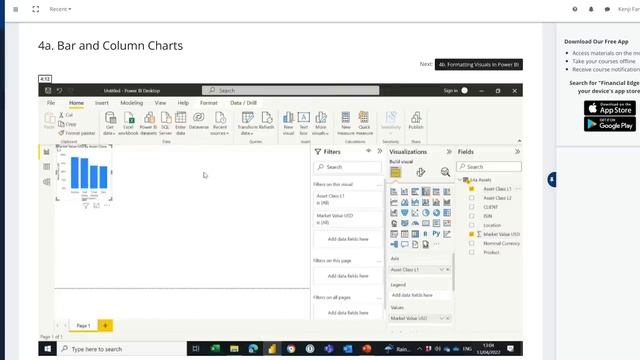Uncheck the Asset Class L1 field
Image resolution: width=640 pixels, height=360 pixels.
click(x=472, y=189)
